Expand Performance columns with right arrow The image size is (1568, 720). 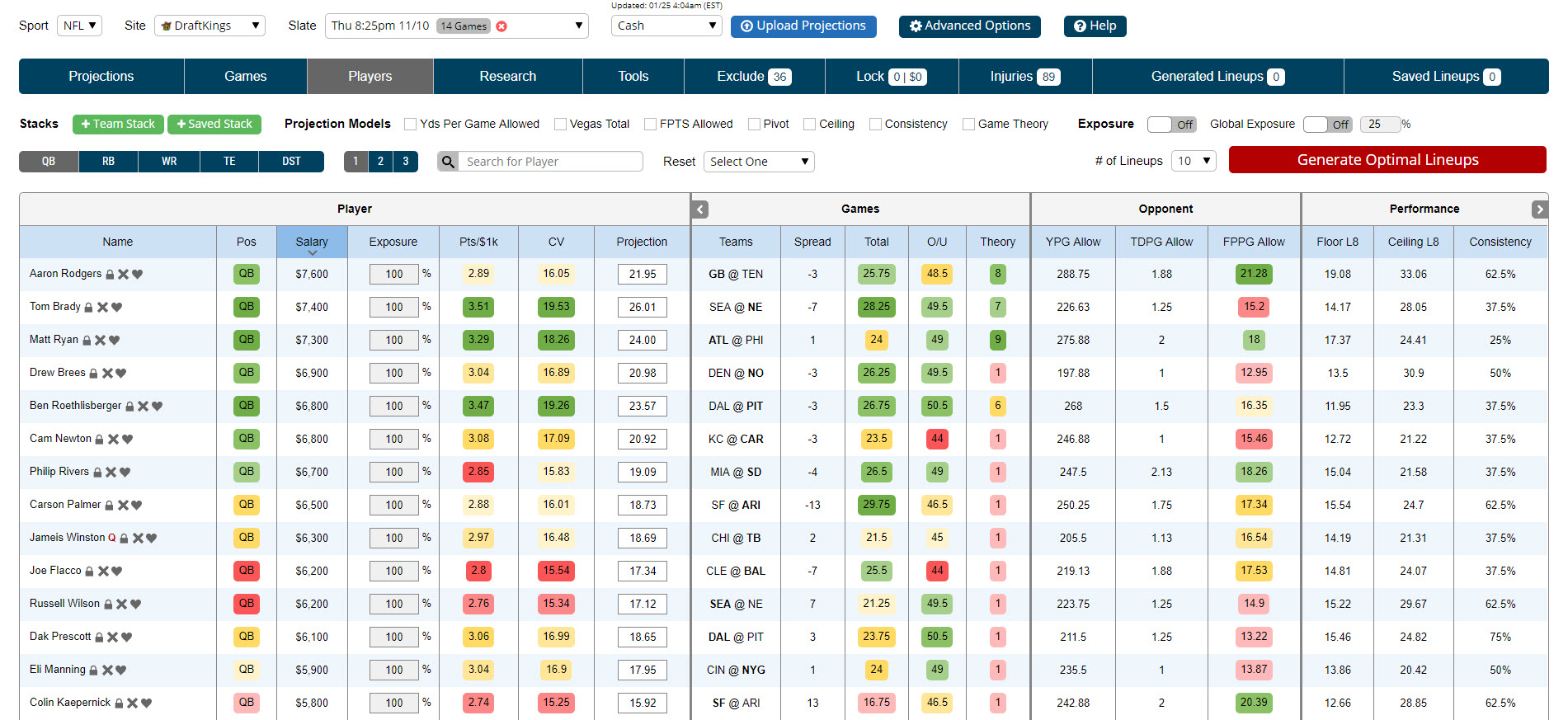click(x=1539, y=209)
